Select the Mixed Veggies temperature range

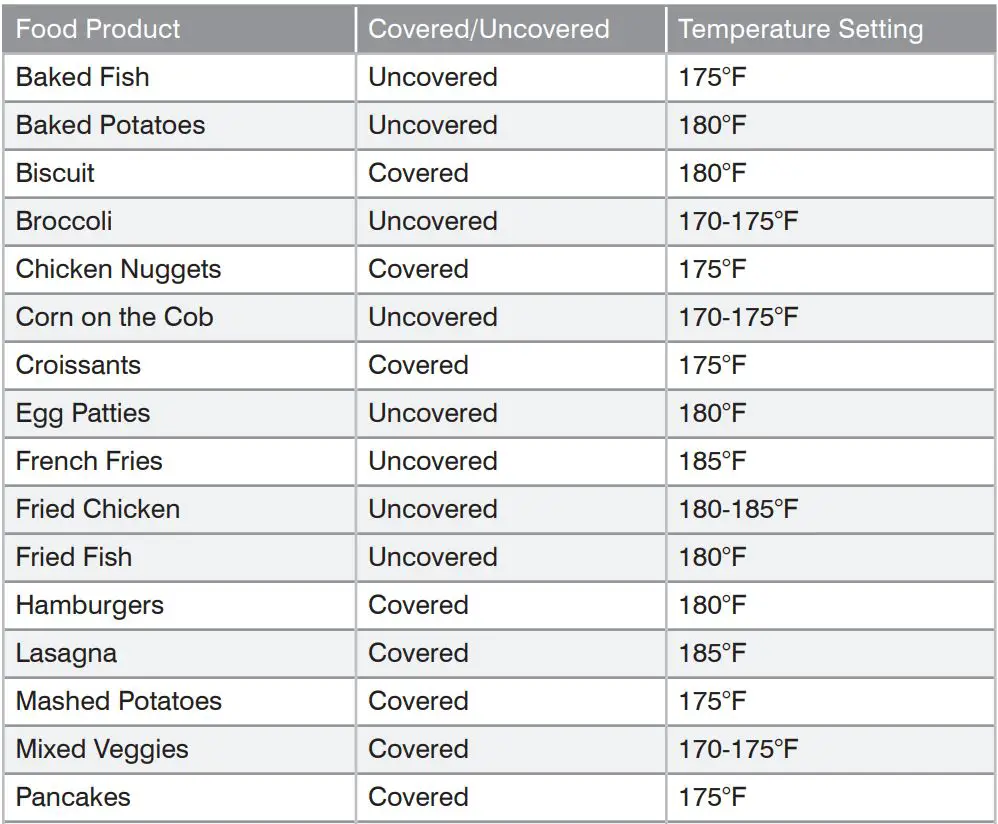tap(739, 749)
